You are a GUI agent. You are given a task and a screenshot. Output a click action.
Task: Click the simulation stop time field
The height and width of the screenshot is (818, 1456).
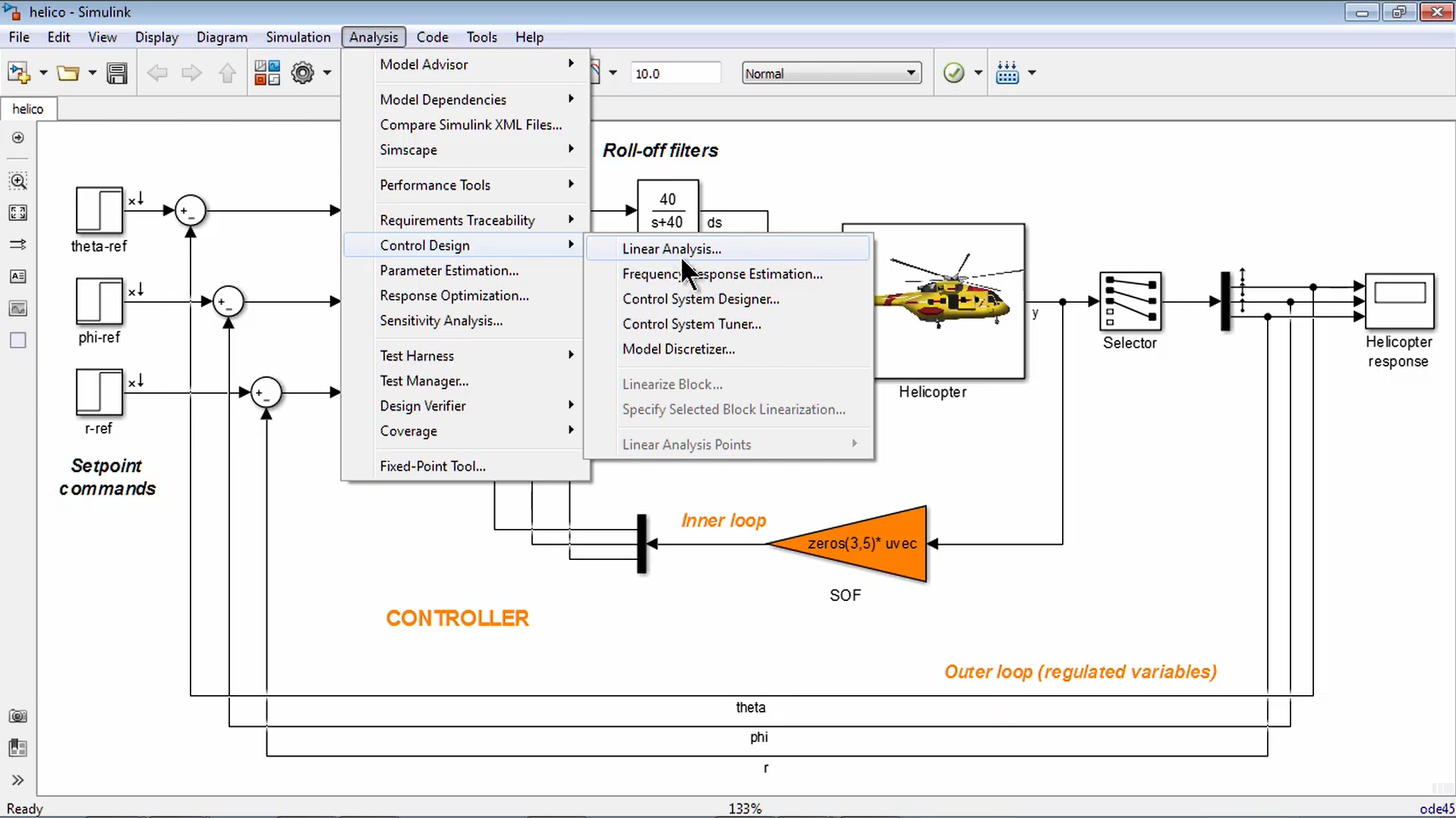(x=675, y=74)
